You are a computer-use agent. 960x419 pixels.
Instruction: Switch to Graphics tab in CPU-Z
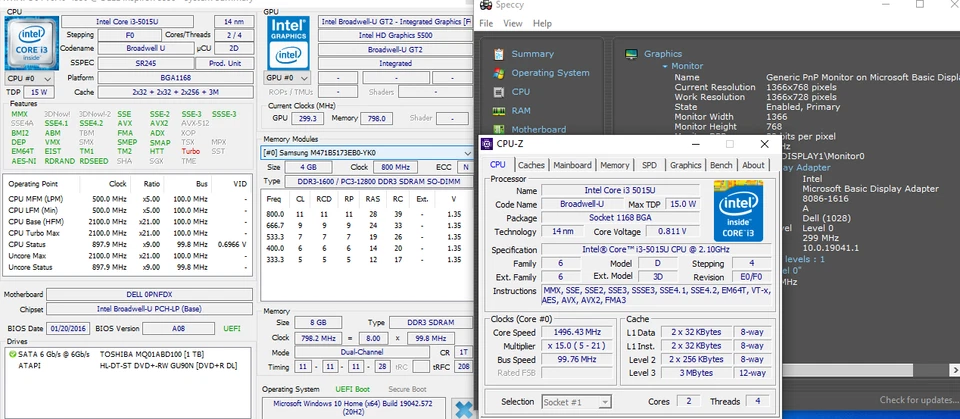685,165
